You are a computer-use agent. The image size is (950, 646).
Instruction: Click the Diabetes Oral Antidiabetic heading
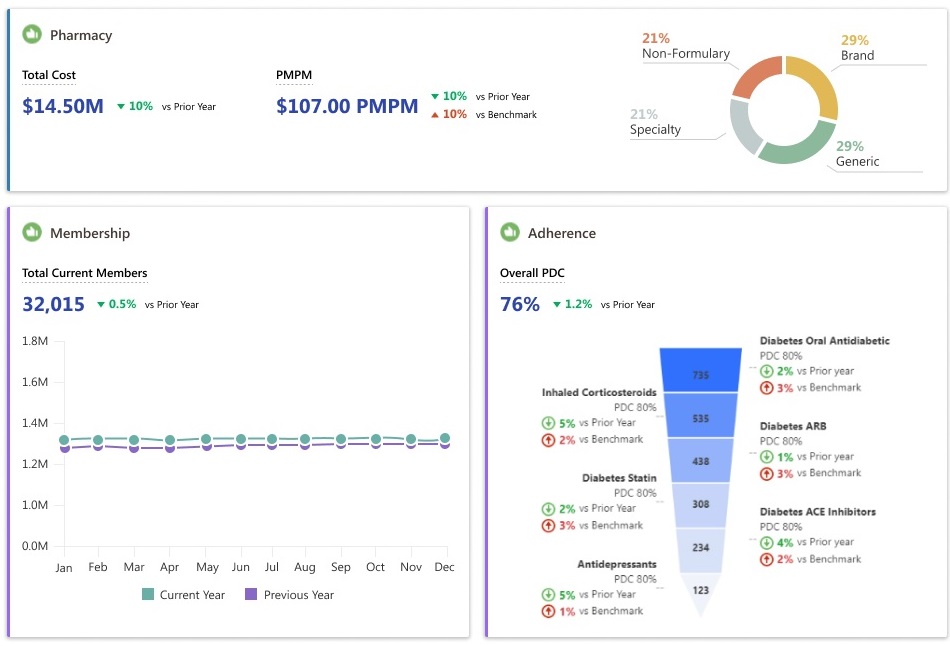tap(825, 341)
